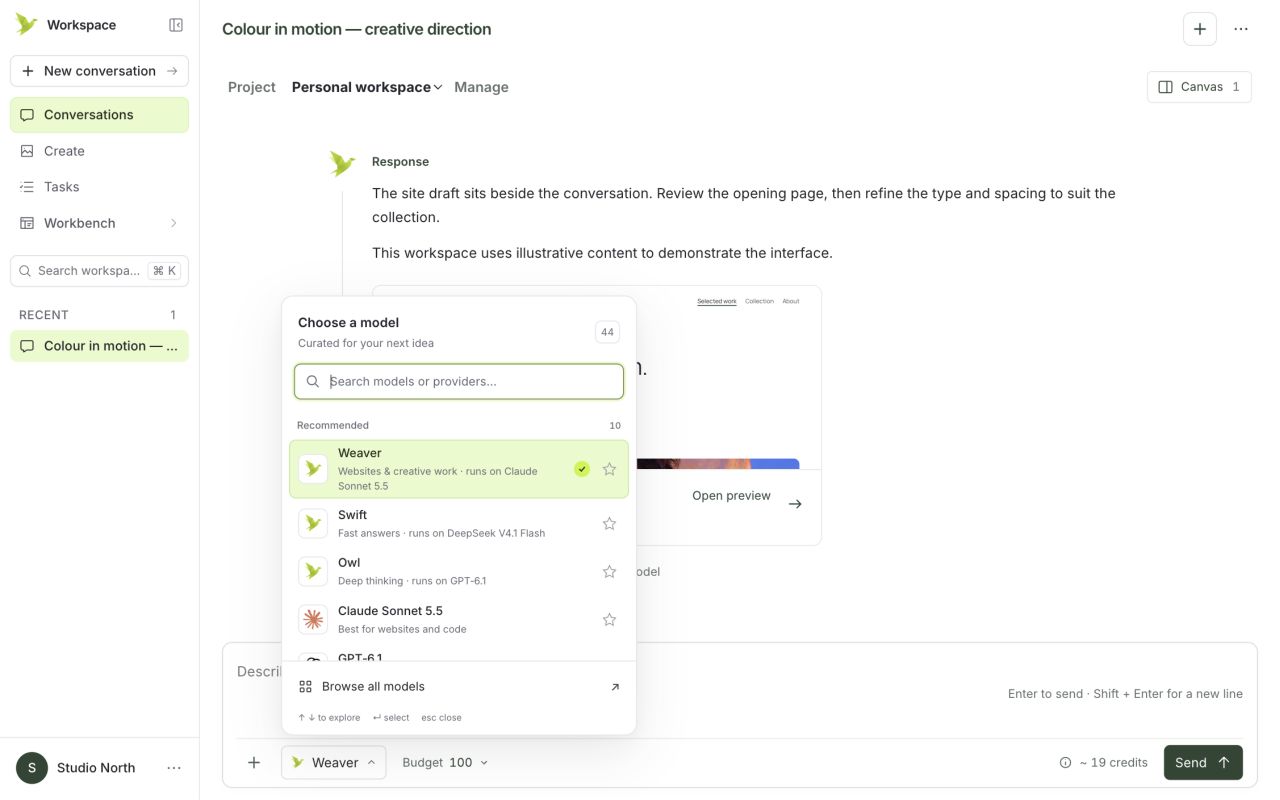This screenshot has height=800, width=1280.
Task: Star the Swift model
Action: (x=609, y=523)
